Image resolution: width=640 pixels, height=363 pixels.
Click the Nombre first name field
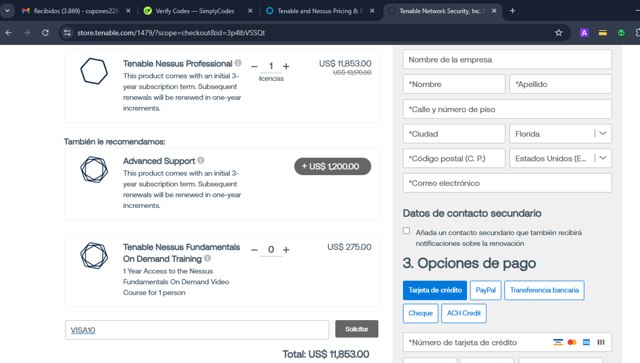(454, 84)
